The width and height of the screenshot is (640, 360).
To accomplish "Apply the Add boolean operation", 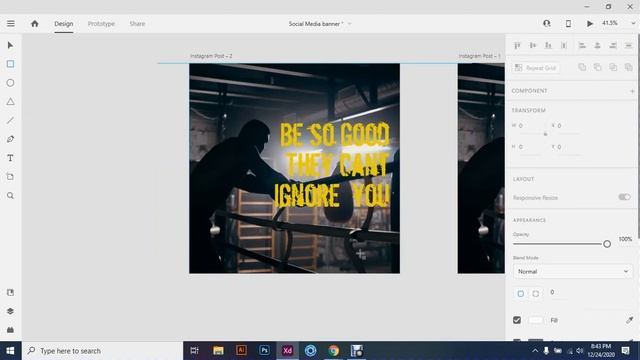I will pos(582,67).
